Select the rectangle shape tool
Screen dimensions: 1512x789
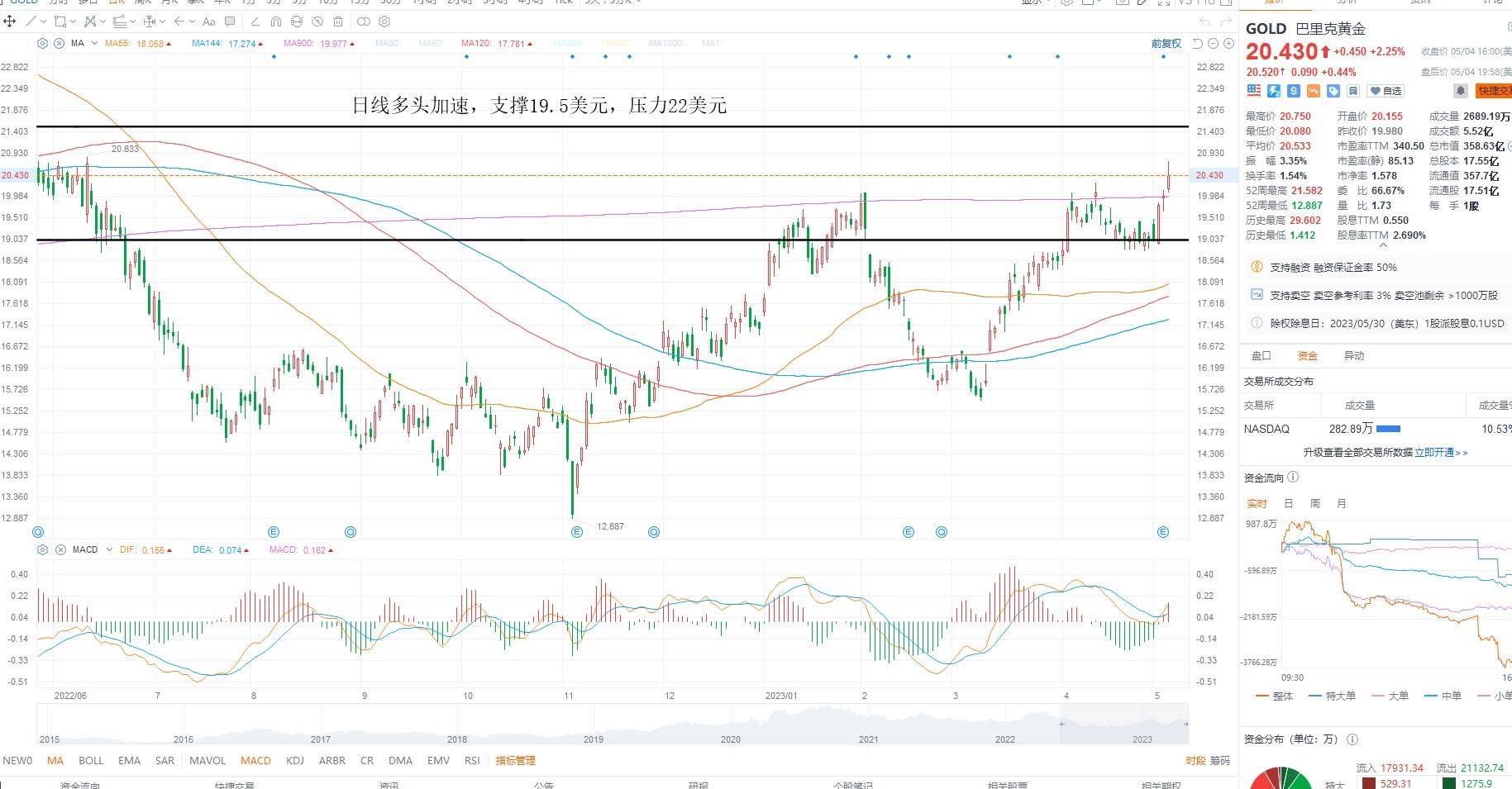[60, 21]
